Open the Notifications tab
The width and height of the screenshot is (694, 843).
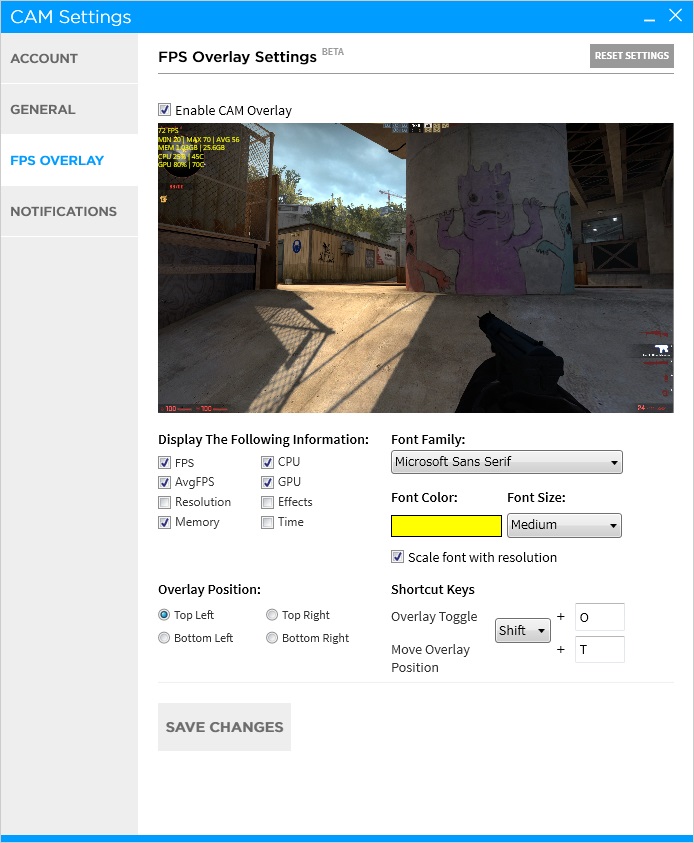pyautogui.click(x=69, y=211)
